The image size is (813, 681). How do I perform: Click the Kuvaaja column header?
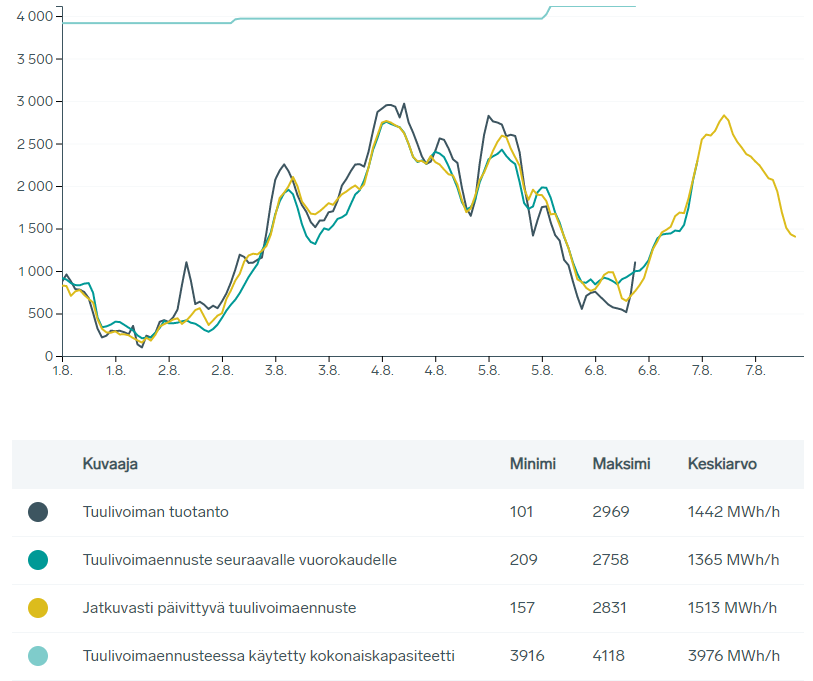coord(110,464)
